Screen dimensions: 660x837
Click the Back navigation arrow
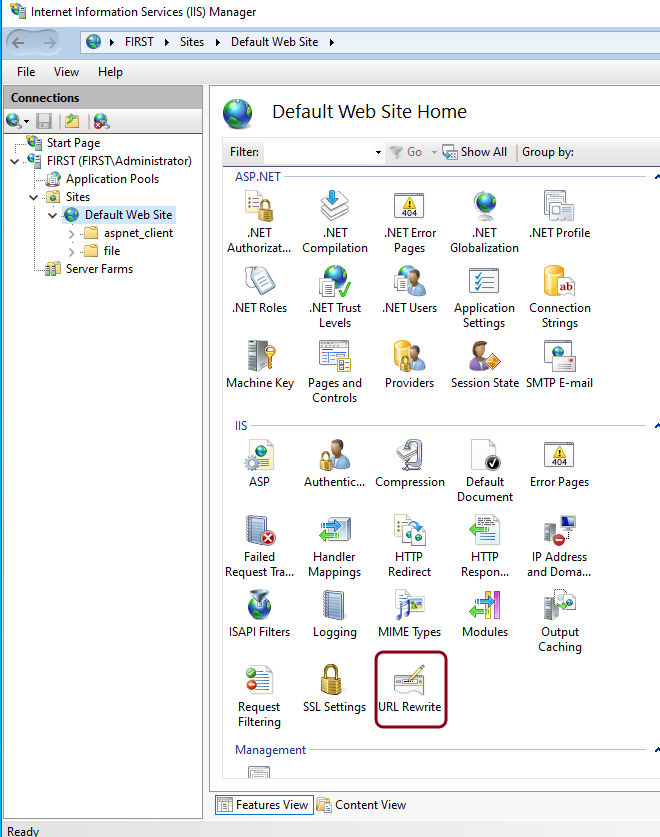[x=19, y=43]
